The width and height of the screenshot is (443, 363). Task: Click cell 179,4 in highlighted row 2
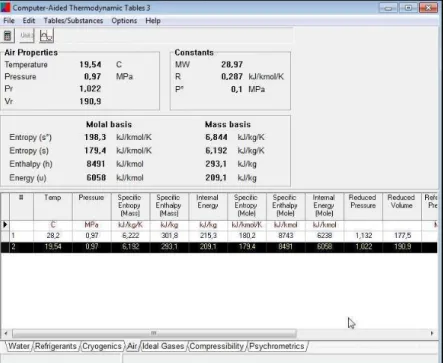tap(247, 247)
